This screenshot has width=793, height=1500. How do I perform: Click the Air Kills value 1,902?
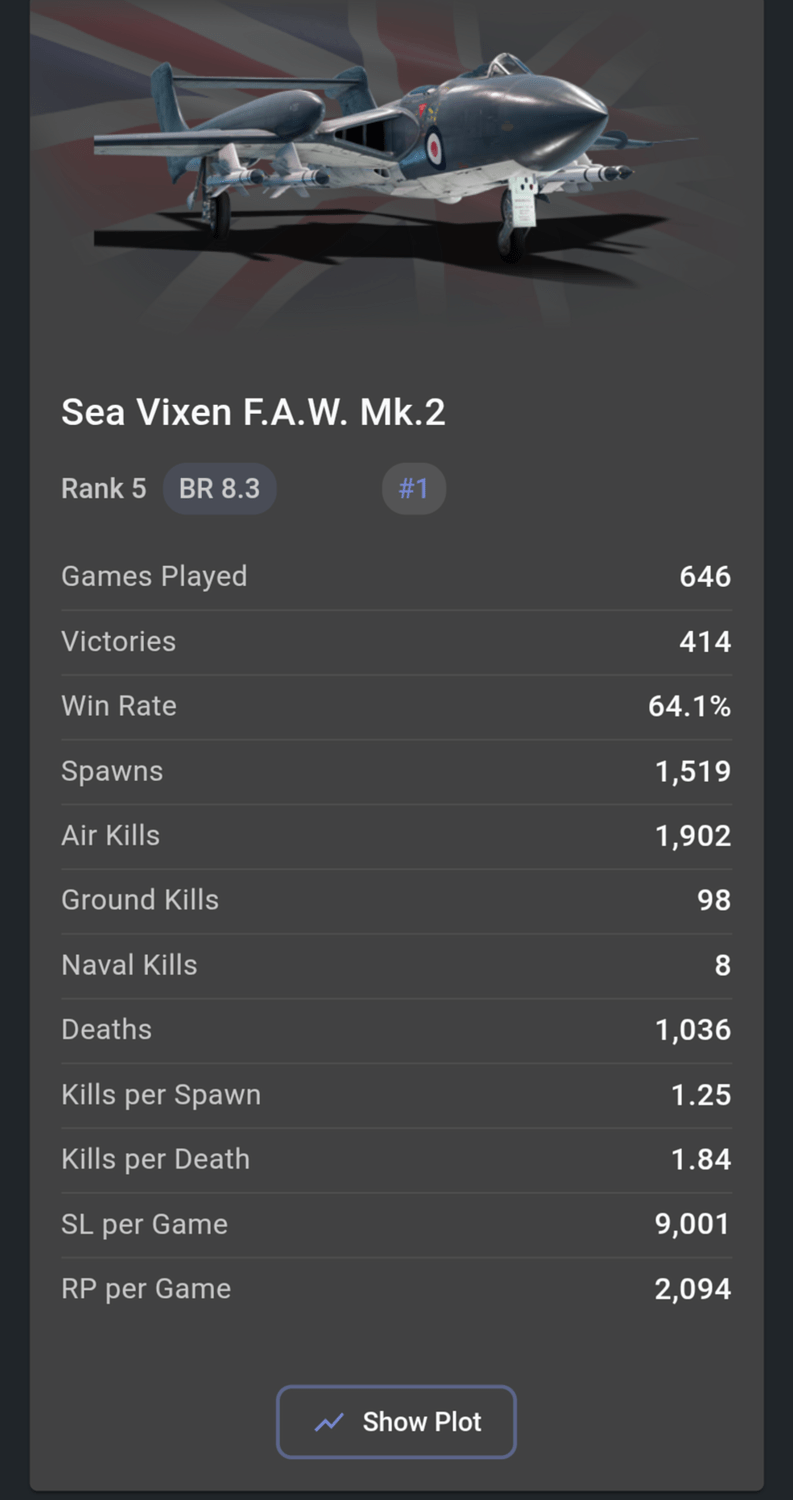[693, 836]
